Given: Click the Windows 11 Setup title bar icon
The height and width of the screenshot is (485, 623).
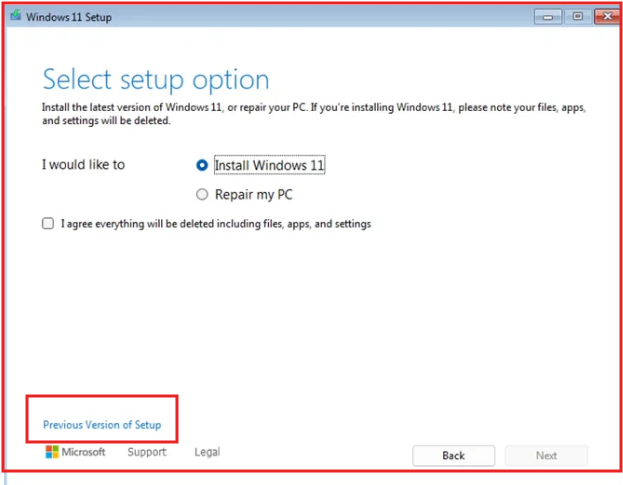Looking at the screenshot, I should point(15,15).
